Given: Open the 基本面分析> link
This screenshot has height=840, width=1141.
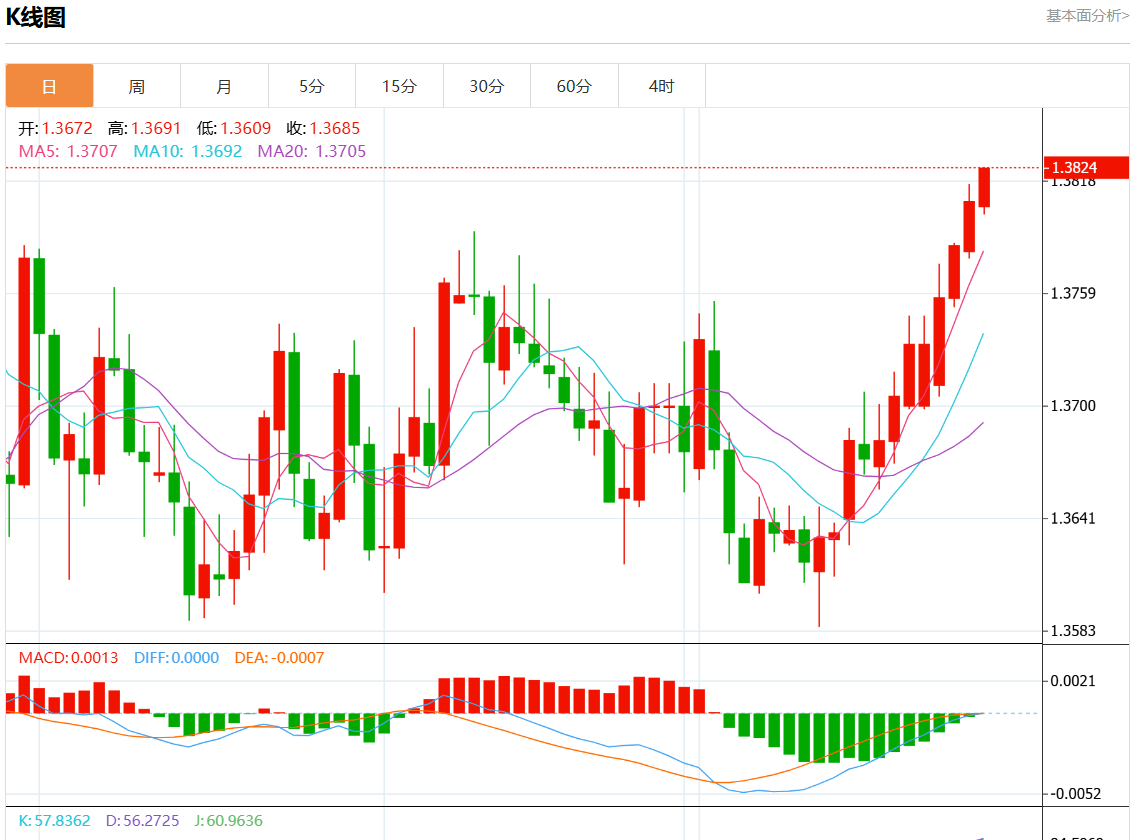Looking at the screenshot, I should 1087,16.
